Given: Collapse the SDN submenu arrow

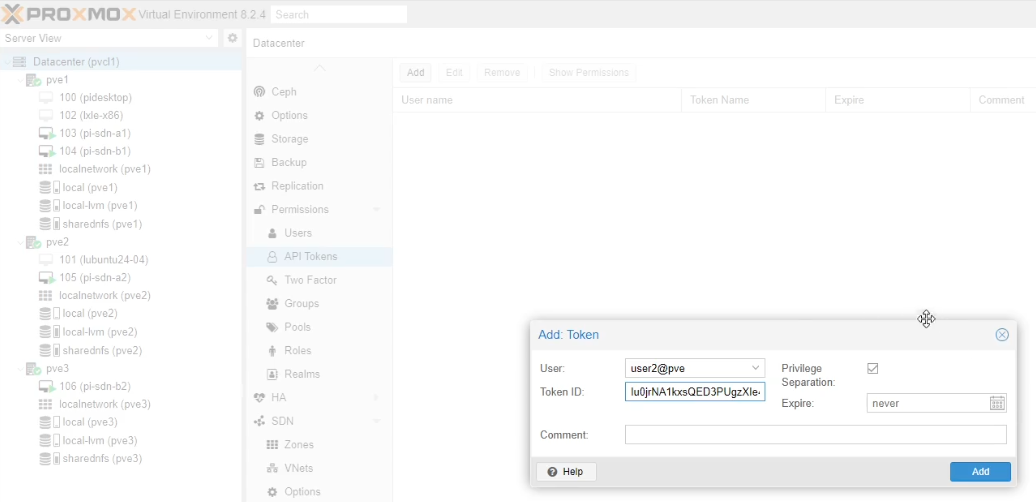Looking at the screenshot, I should 377,421.
